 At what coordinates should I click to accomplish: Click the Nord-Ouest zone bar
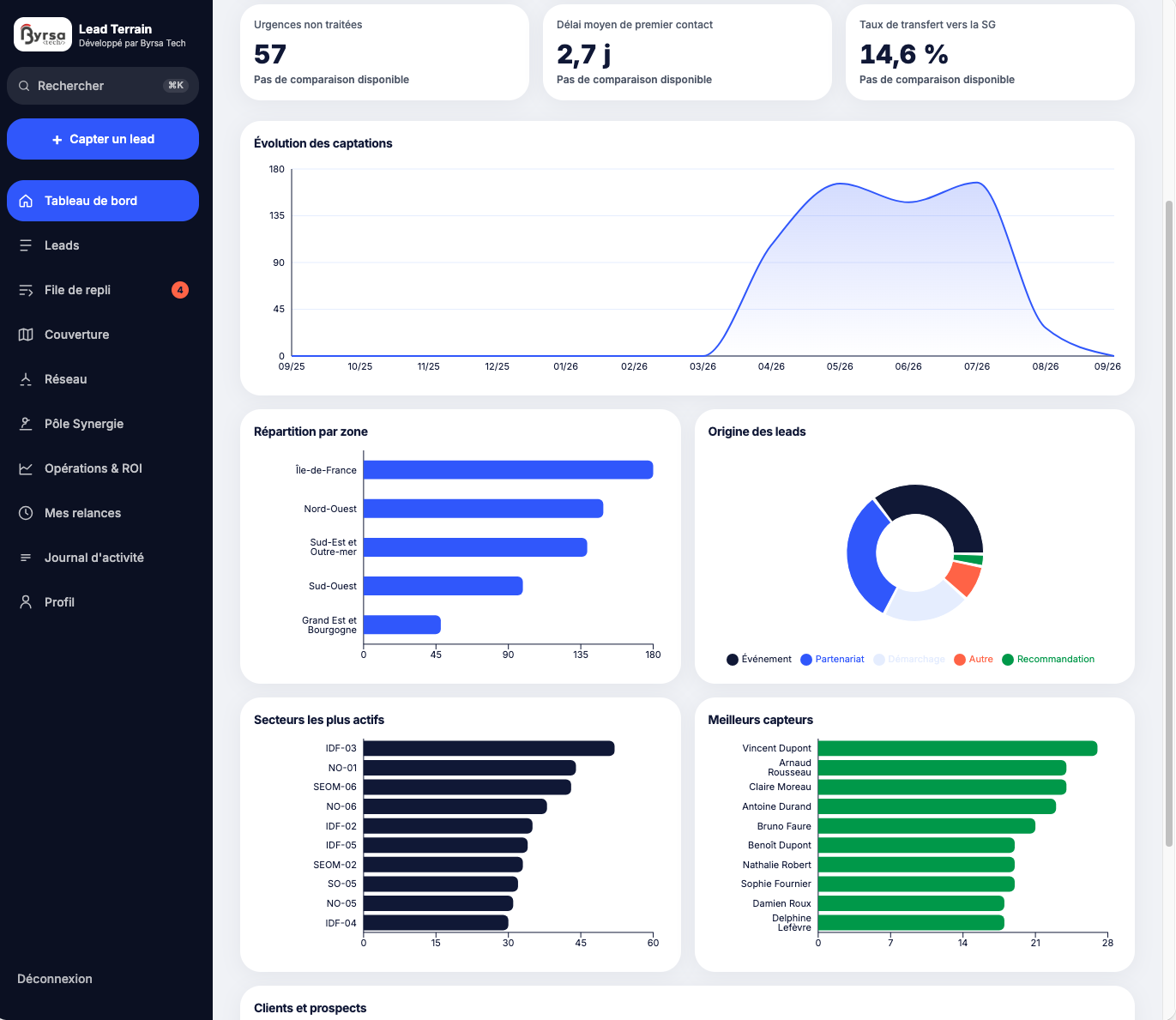coord(484,509)
